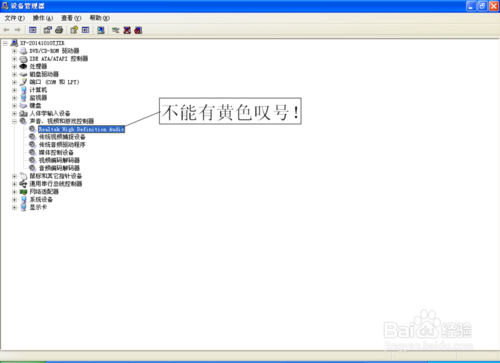This screenshot has height=363, width=500.
Task: Open the 查看(V) menu
Action: click(x=71, y=18)
